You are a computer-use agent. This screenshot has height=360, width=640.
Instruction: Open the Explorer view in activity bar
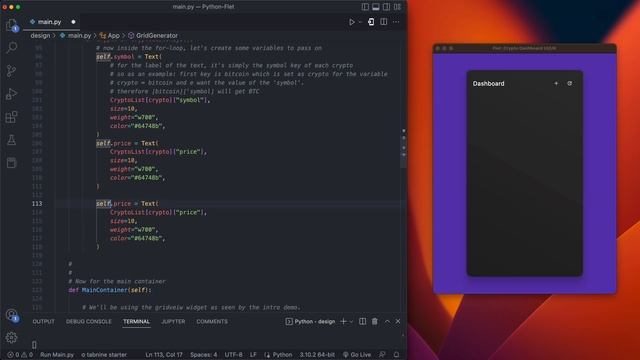pyautogui.click(x=11, y=25)
